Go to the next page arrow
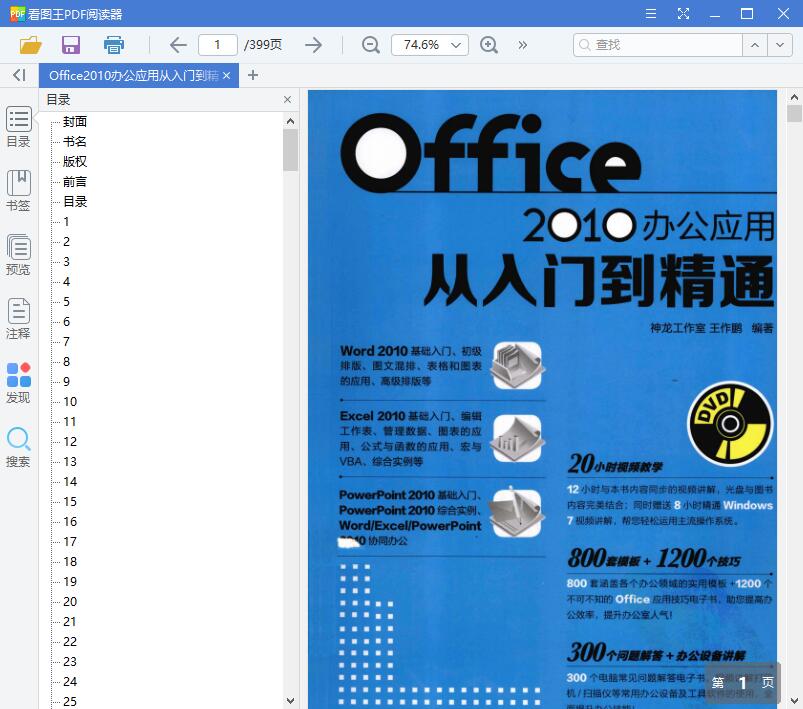803x709 pixels. pos(313,45)
